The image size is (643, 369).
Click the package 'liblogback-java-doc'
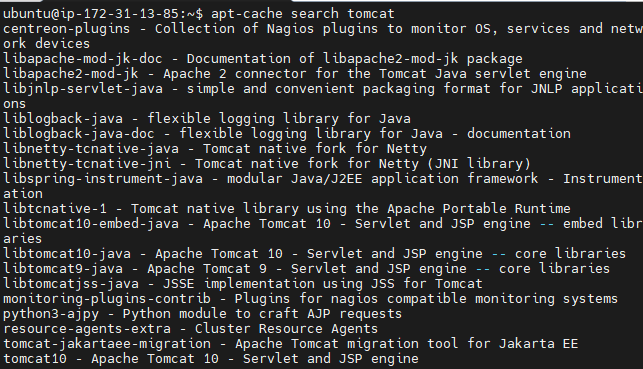[79, 134]
